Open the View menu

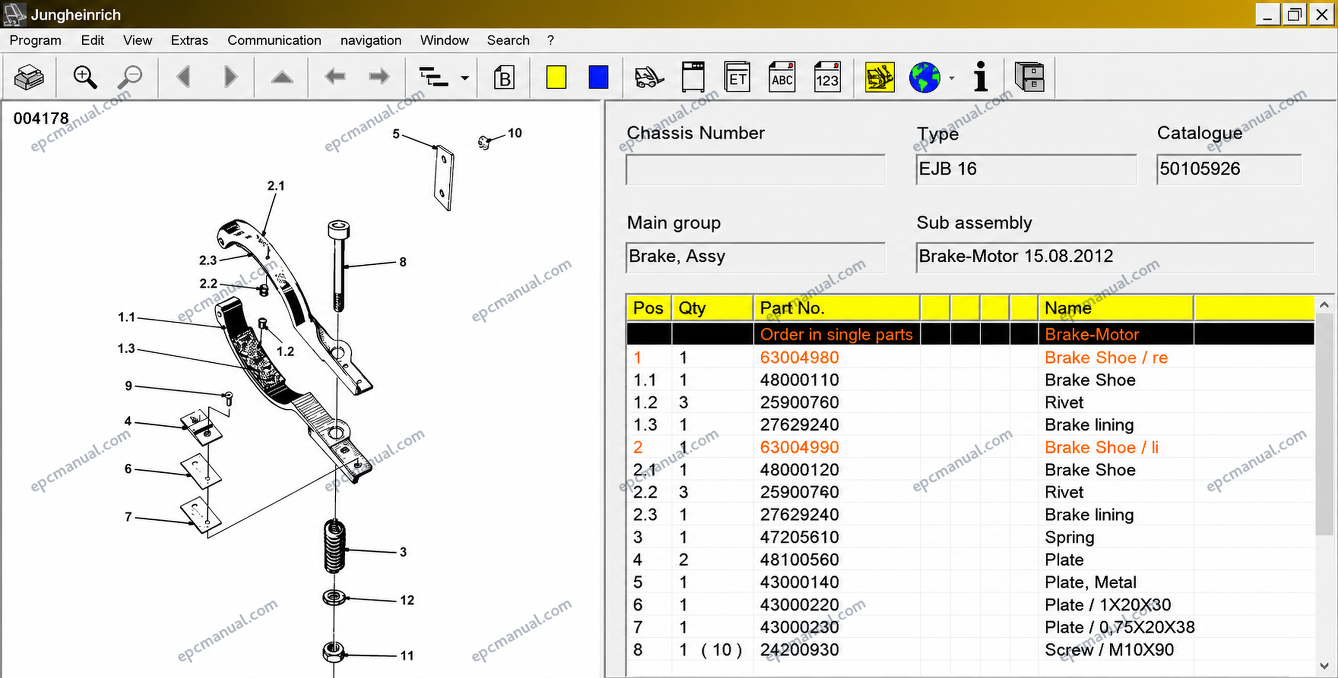[x=138, y=40]
